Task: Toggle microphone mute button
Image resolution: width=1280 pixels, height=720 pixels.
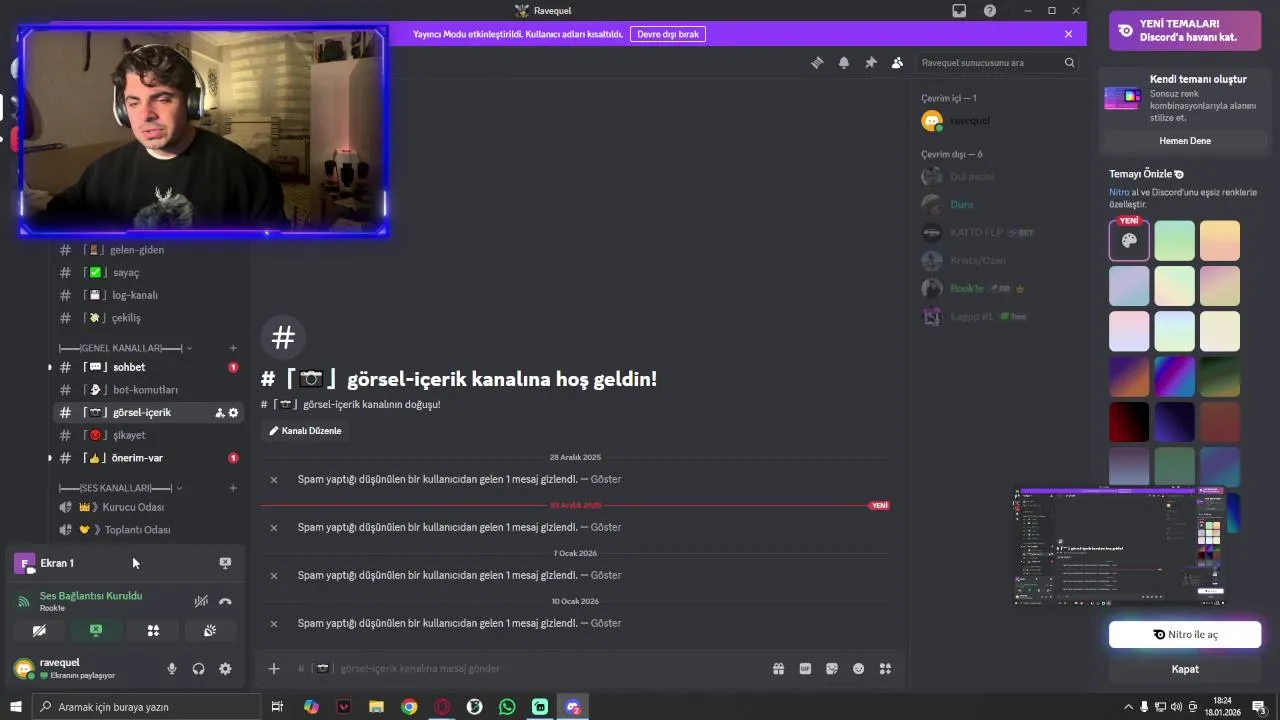Action: click(x=172, y=669)
